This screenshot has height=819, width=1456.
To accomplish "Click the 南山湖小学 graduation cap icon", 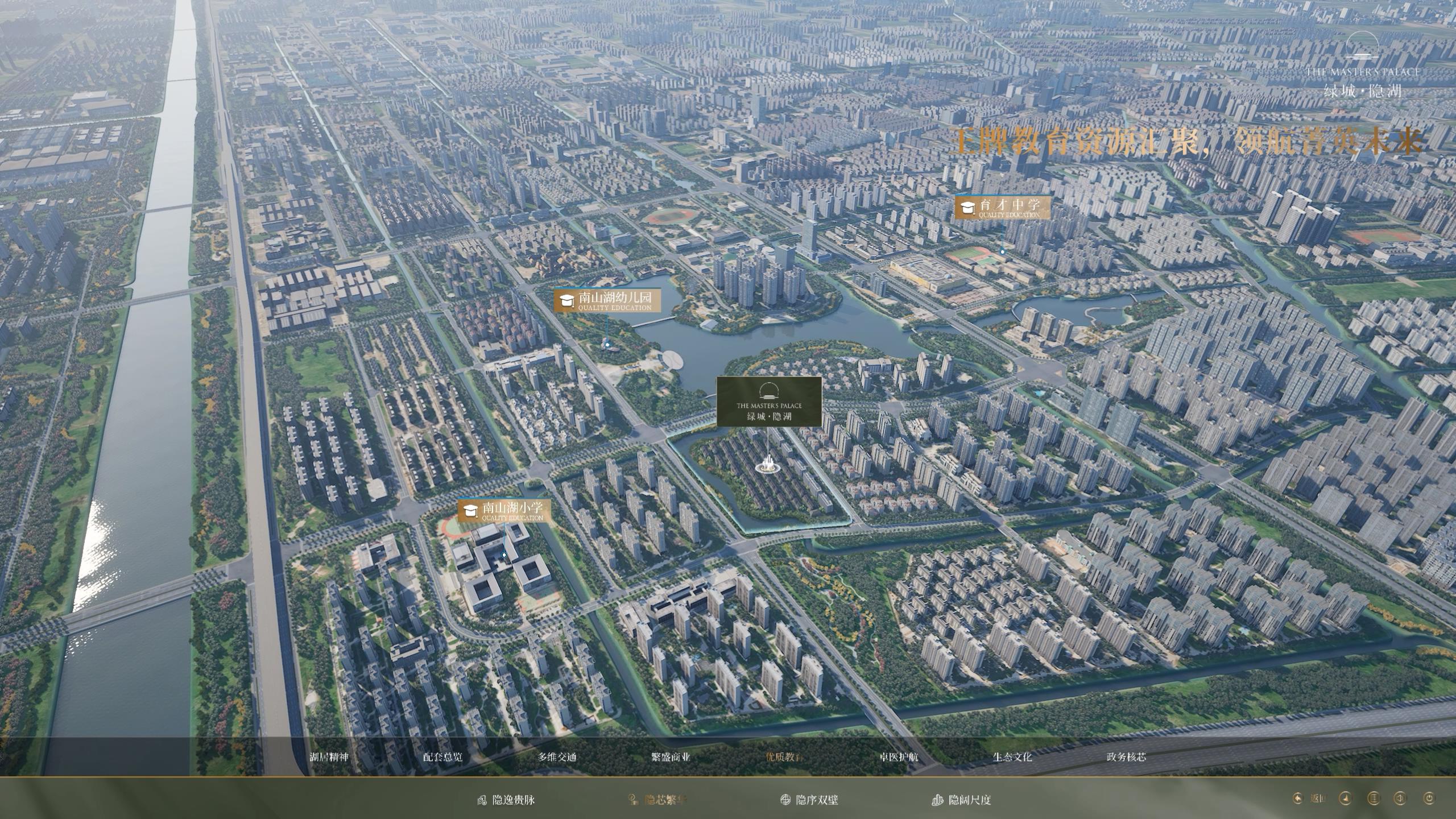I will [470, 510].
